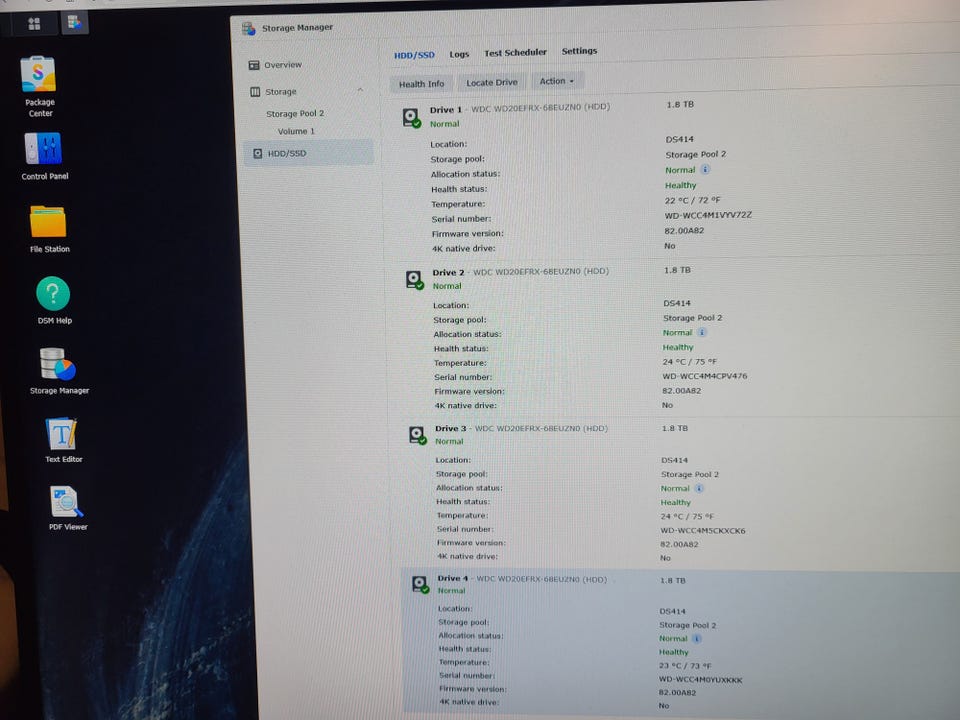The height and width of the screenshot is (720, 960).
Task: Show allocation status info for Drive 2
Action: click(702, 332)
